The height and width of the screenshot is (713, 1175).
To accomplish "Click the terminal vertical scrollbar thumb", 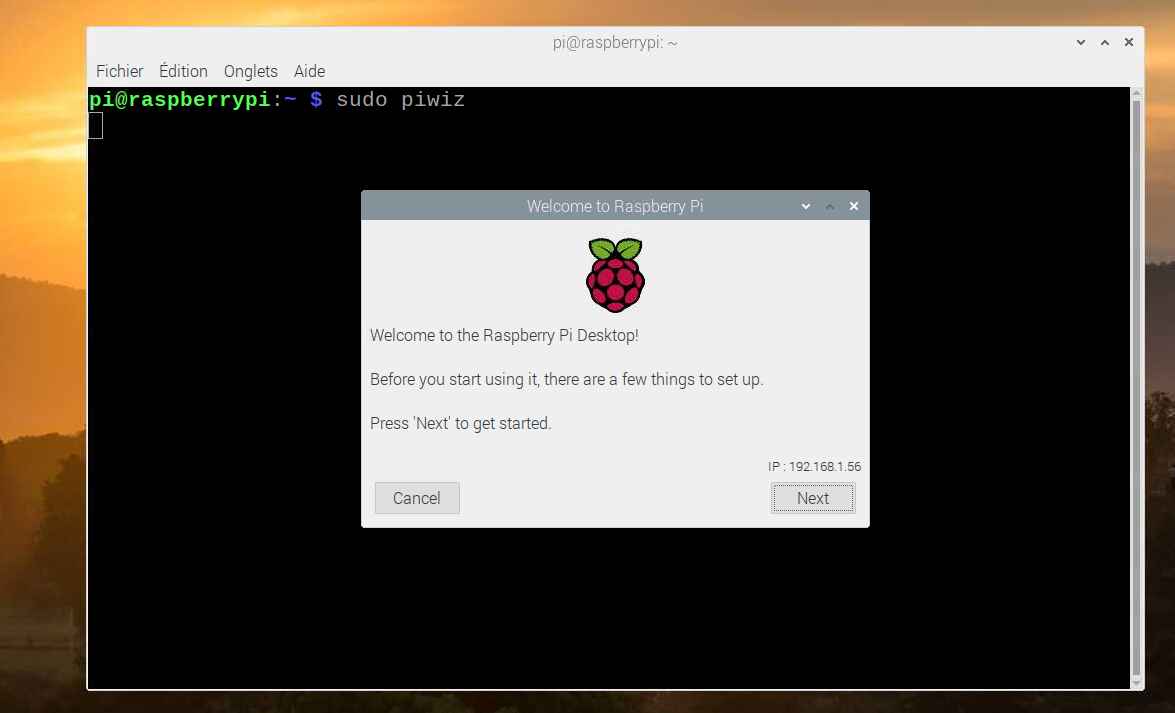I will tap(1136, 388).
